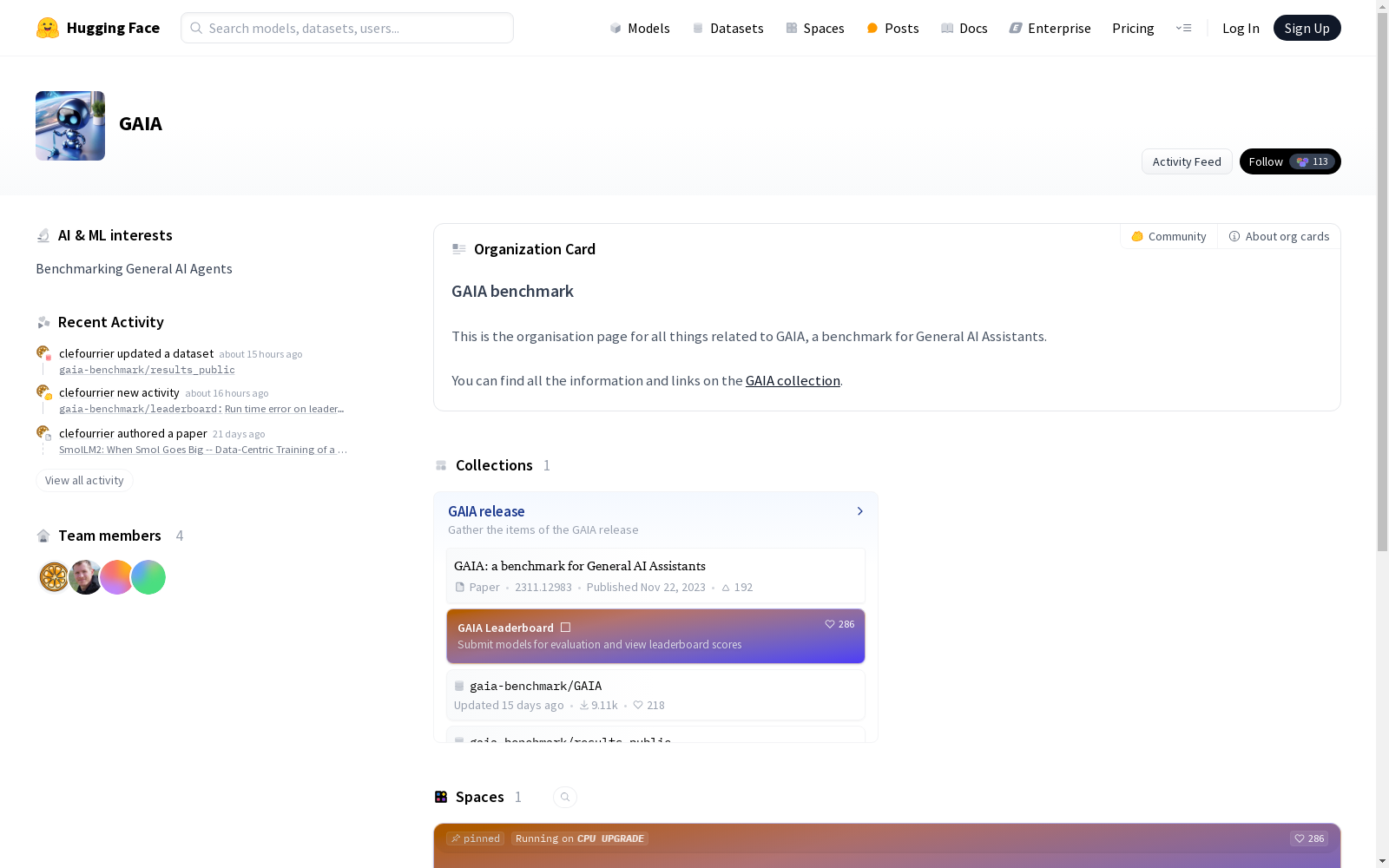The width and height of the screenshot is (1389, 868).
Task: Click clefourrier avatar on dataset update activity
Action: click(43, 352)
